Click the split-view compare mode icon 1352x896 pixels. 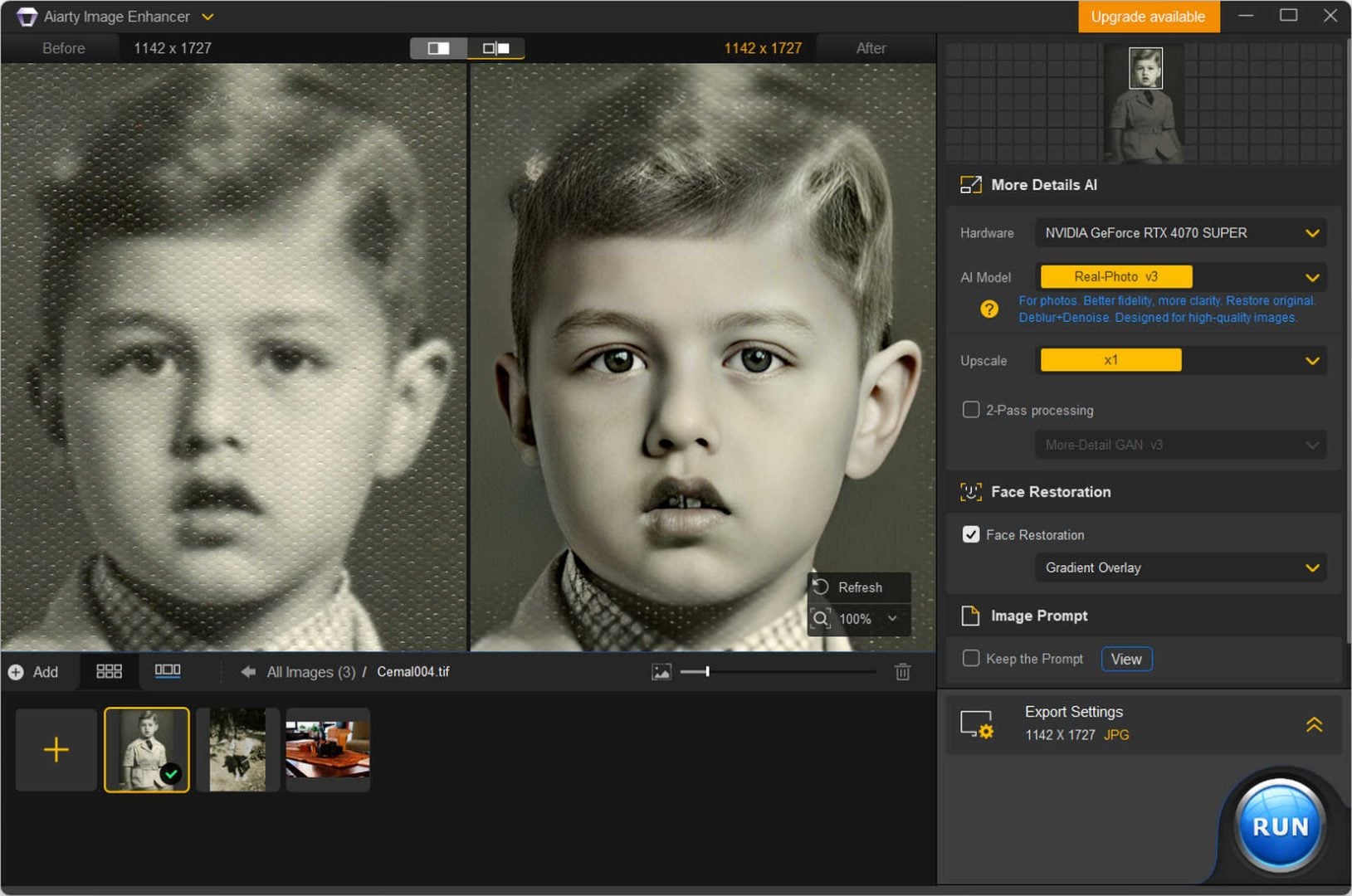[x=438, y=48]
